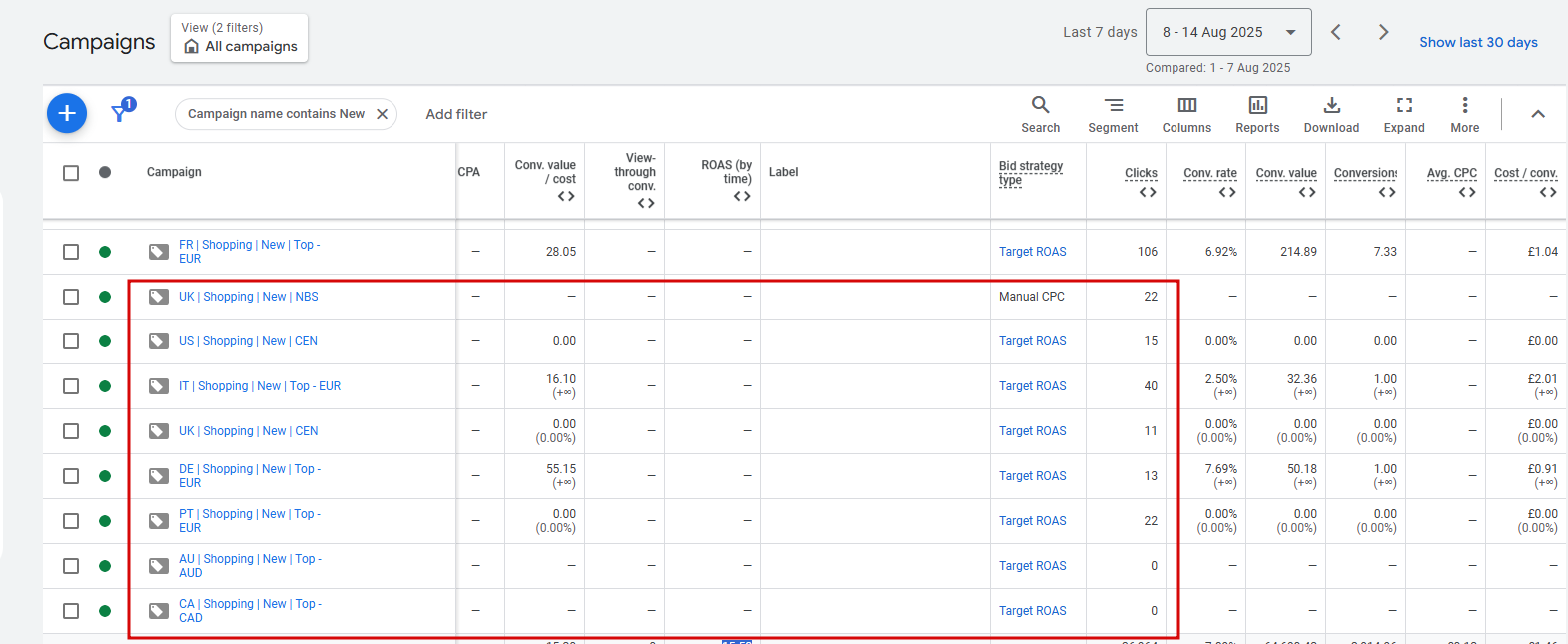Sort by the Cost / conv. column header

[1526, 173]
